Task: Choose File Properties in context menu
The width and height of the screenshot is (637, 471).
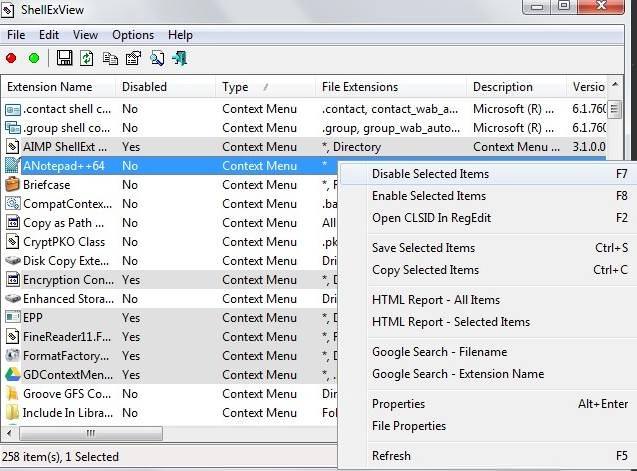Action: pyautogui.click(x=487, y=426)
